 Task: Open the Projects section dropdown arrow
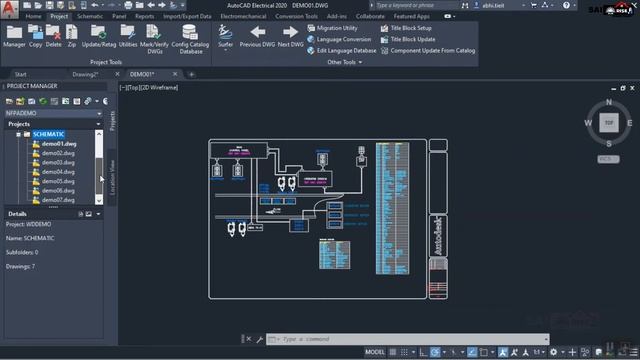[98, 124]
